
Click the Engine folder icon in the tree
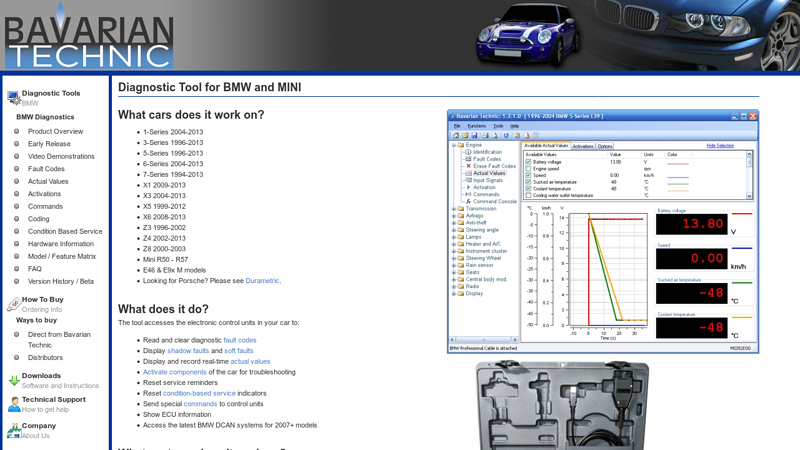click(461, 145)
